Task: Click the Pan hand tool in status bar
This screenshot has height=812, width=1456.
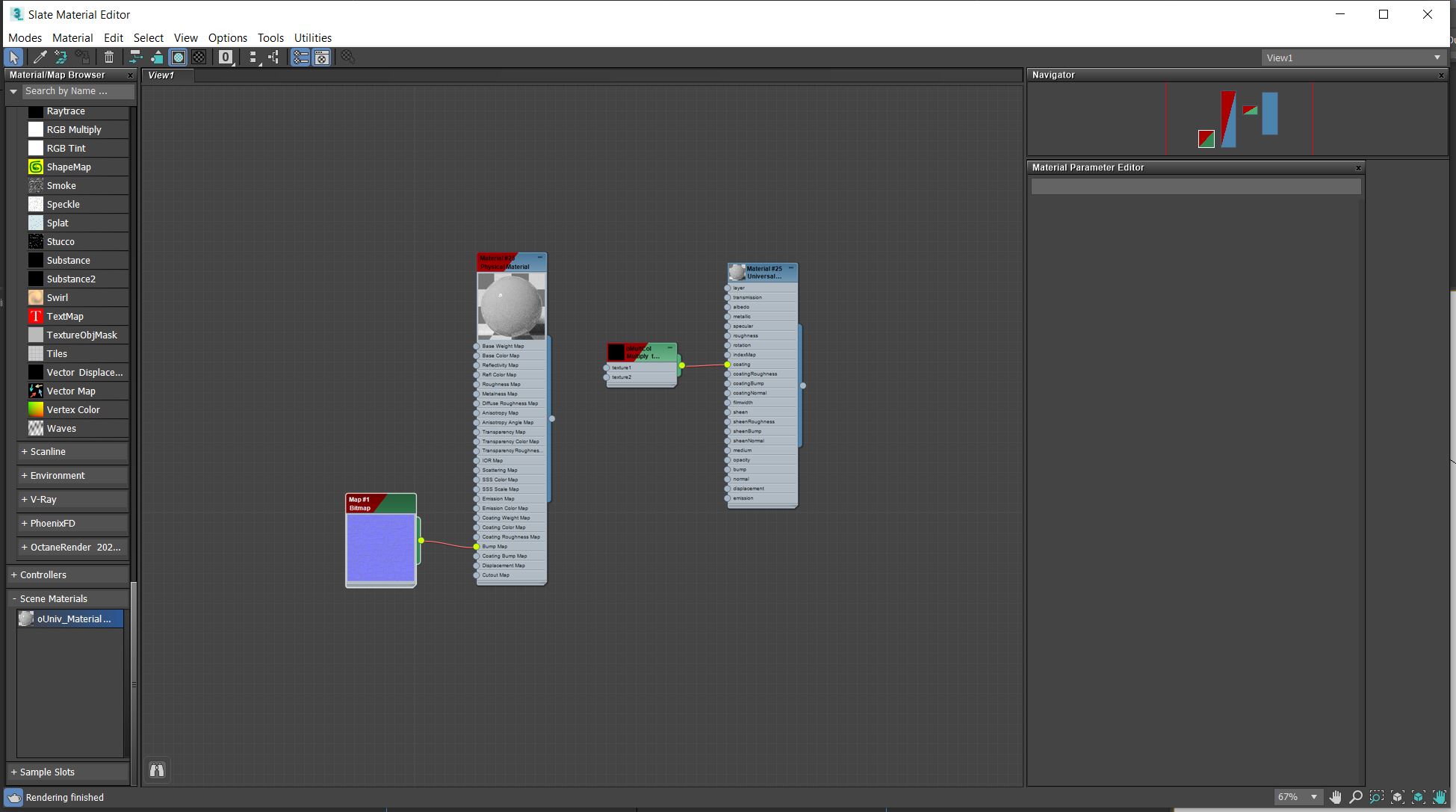Action: click(1335, 797)
